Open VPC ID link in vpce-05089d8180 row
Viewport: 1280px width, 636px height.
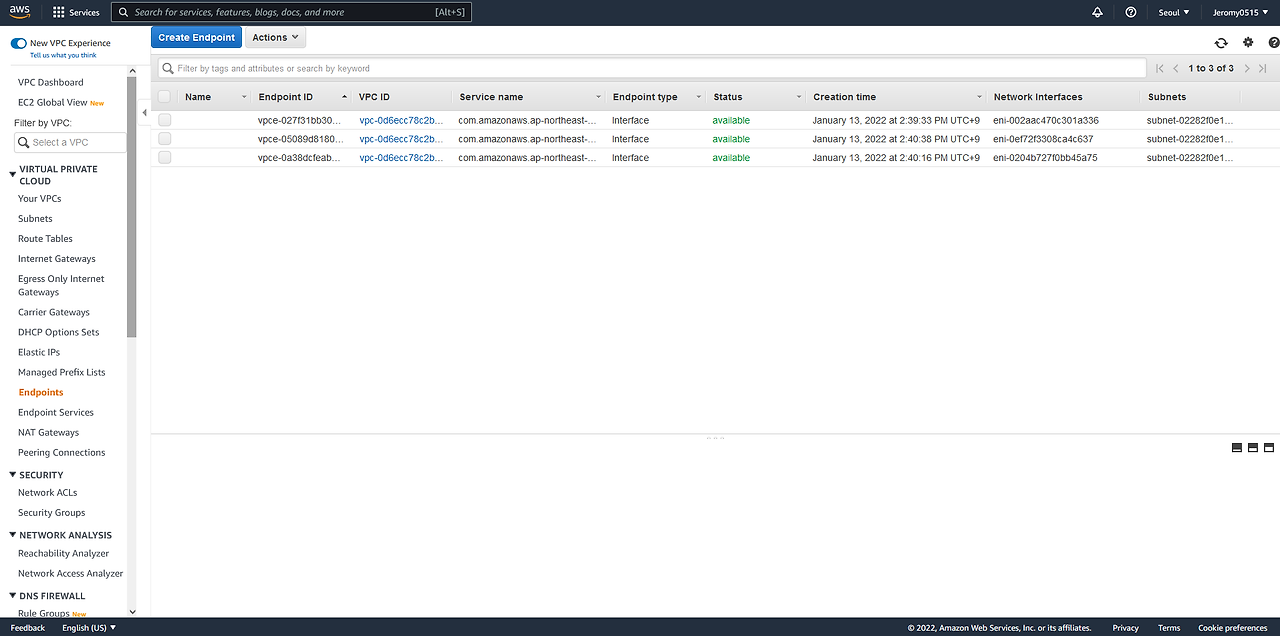(401, 139)
